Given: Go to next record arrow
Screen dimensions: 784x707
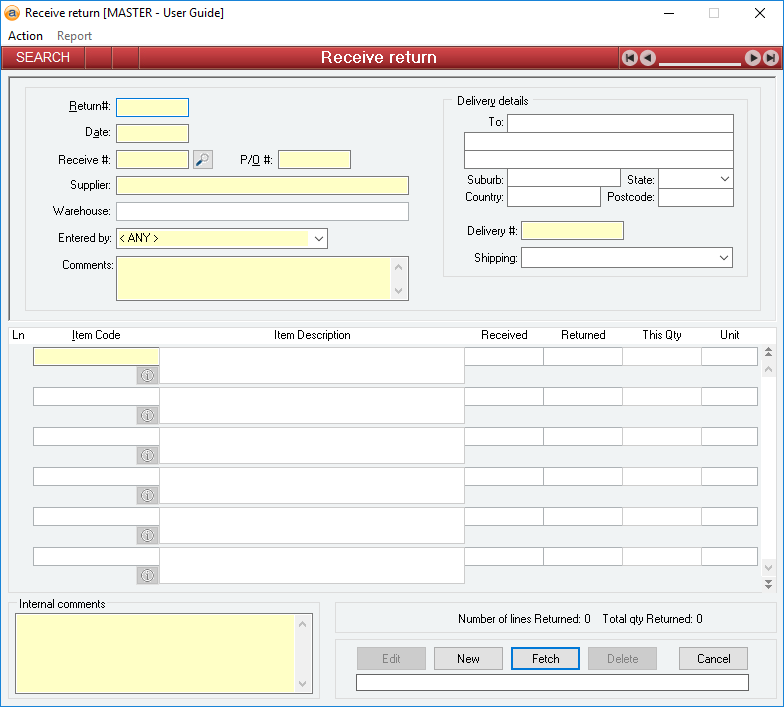Looking at the screenshot, I should click(x=753, y=58).
